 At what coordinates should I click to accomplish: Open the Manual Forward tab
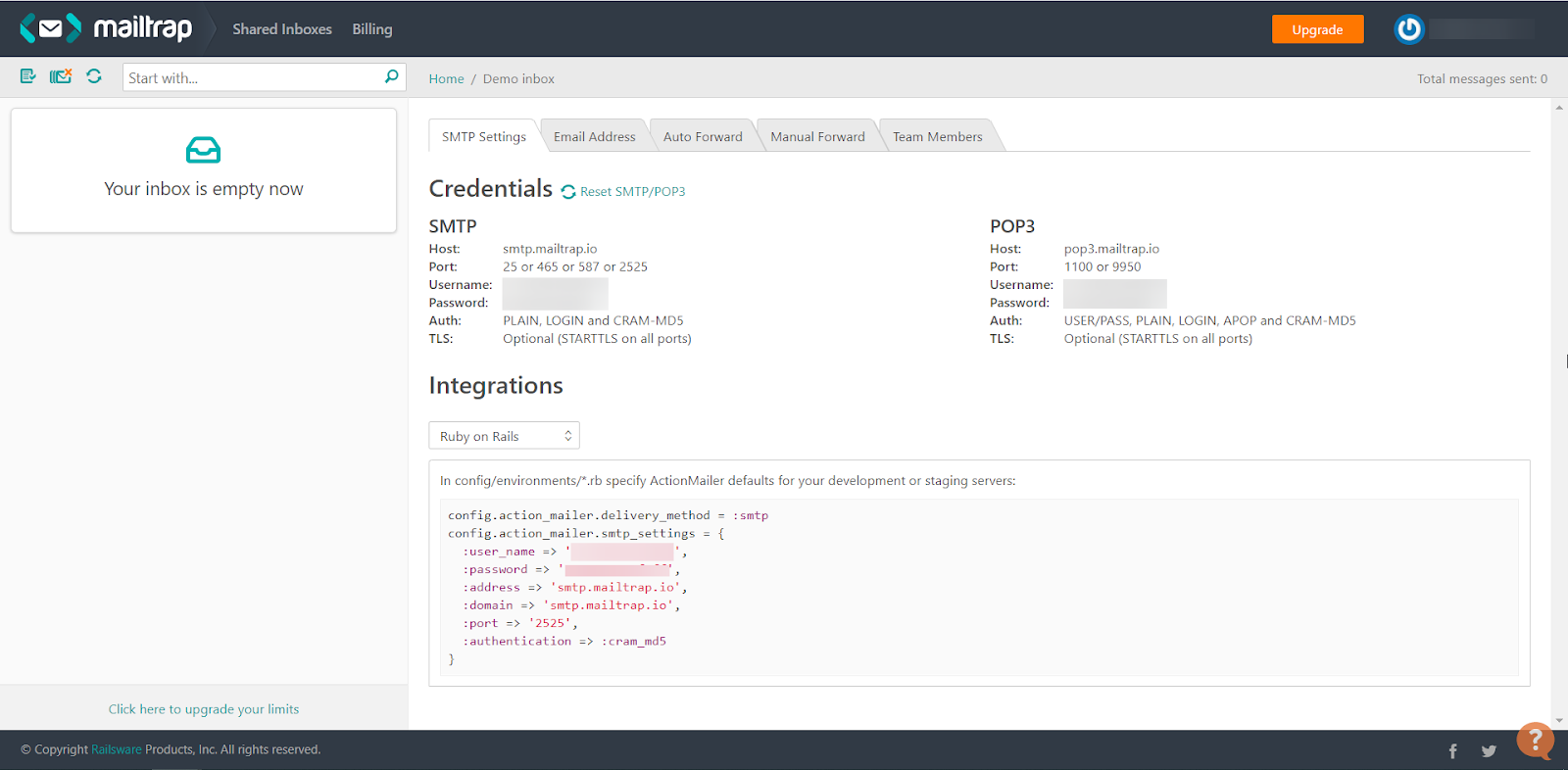click(817, 136)
